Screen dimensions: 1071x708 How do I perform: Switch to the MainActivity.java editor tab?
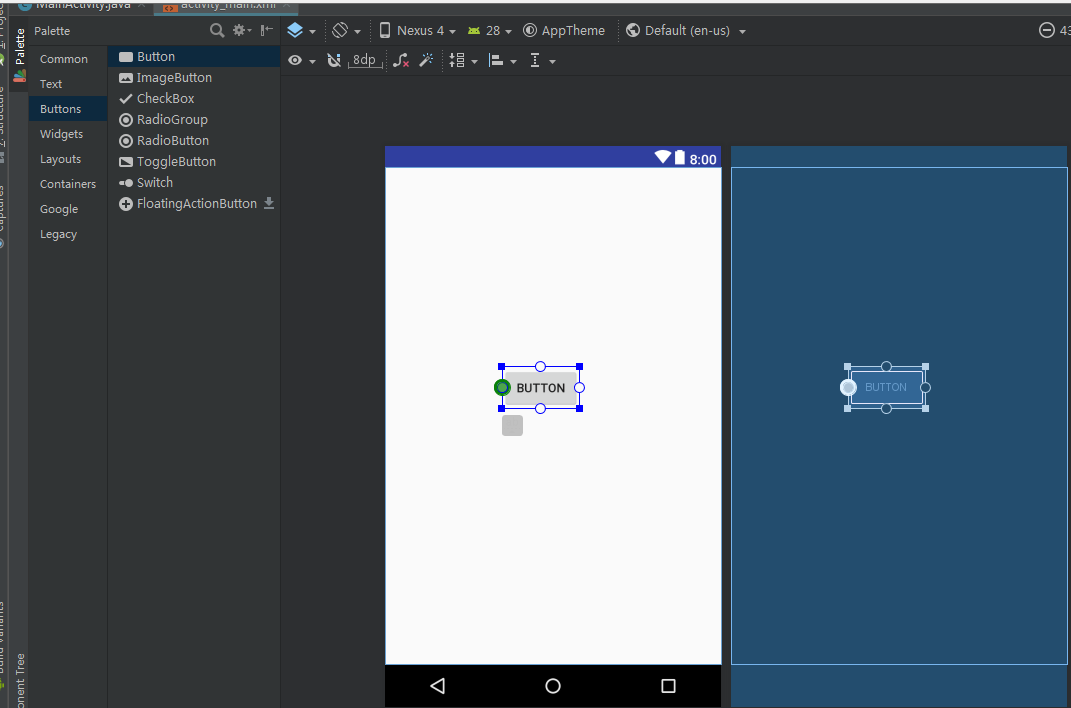(x=81, y=5)
